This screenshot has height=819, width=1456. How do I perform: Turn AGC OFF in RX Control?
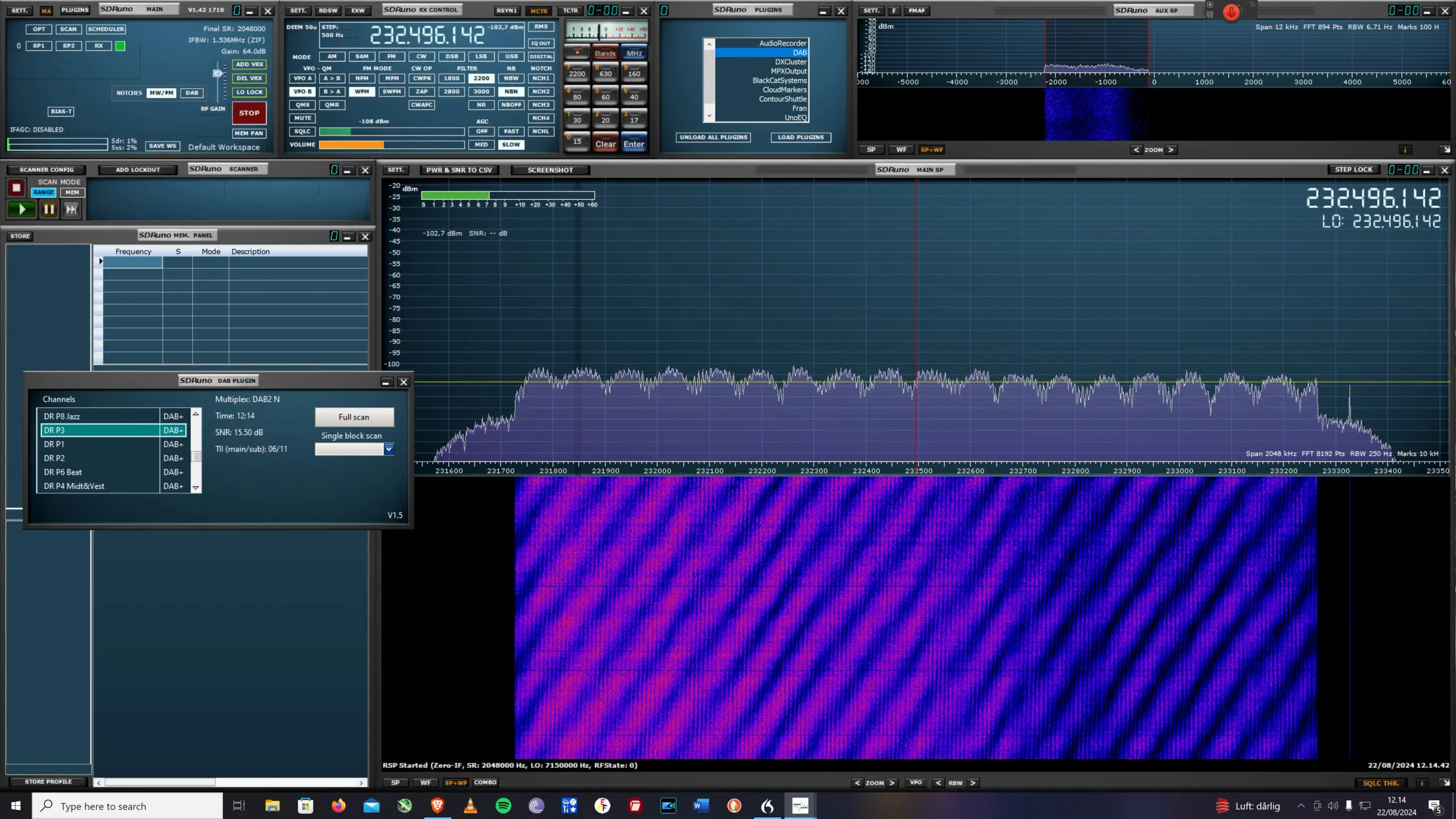(482, 131)
